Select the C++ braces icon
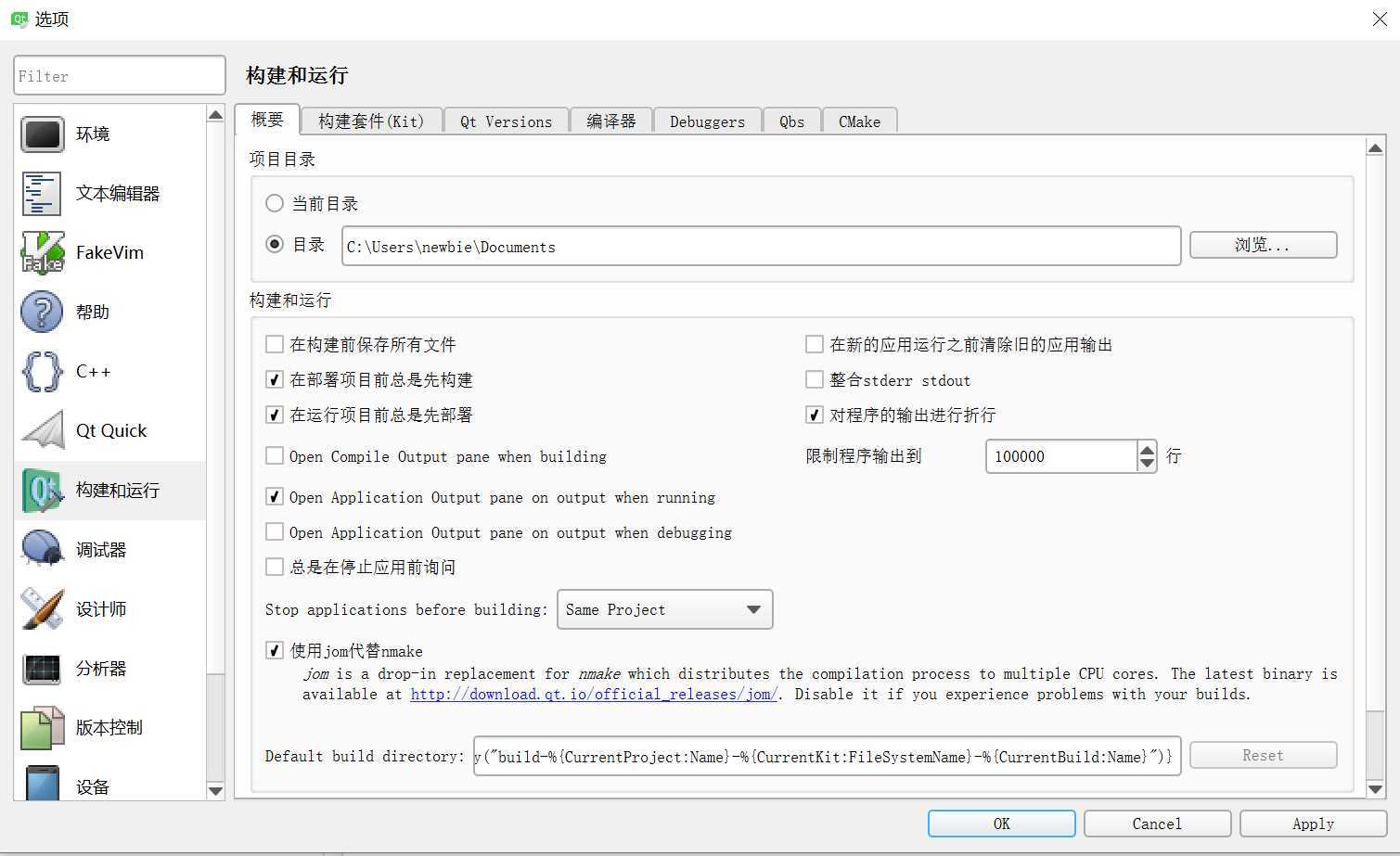Viewport: 1400px width, 856px height. [x=43, y=372]
